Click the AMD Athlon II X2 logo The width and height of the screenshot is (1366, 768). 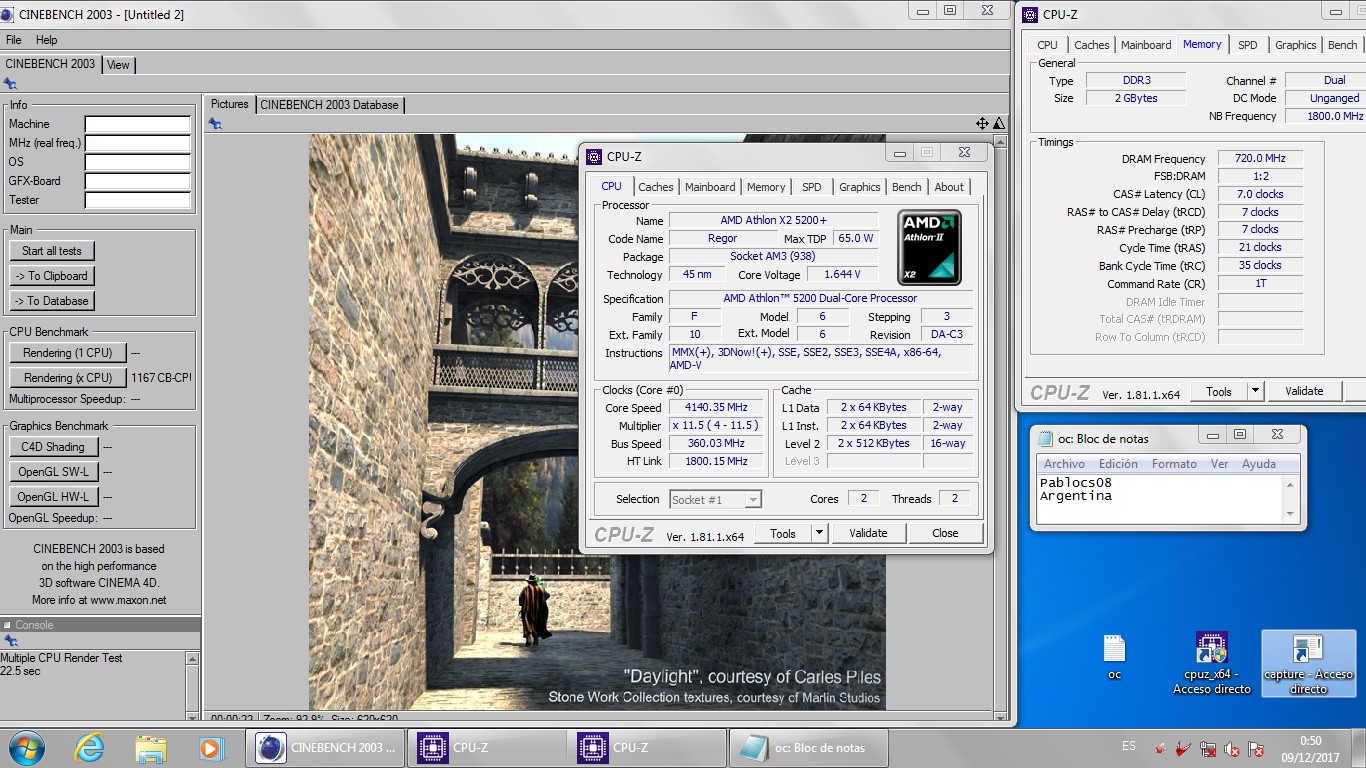(930, 247)
